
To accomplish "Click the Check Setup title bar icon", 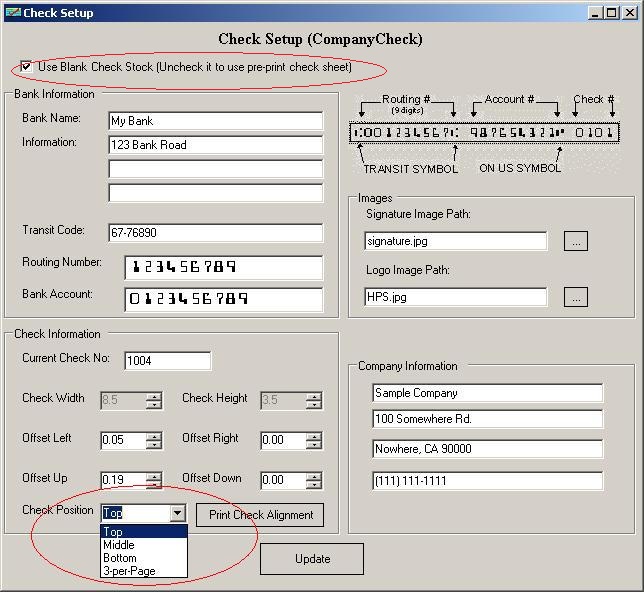I will 12,12.
